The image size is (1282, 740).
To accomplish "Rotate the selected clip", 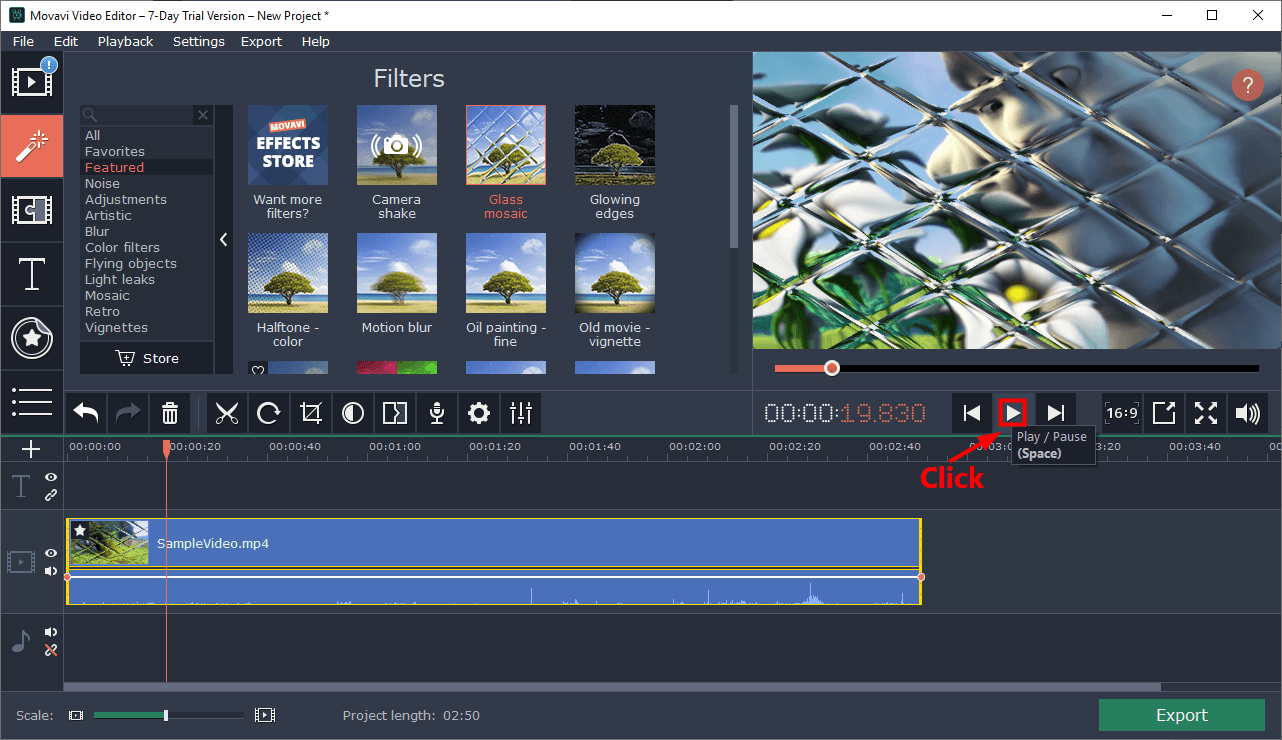I will [268, 413].
